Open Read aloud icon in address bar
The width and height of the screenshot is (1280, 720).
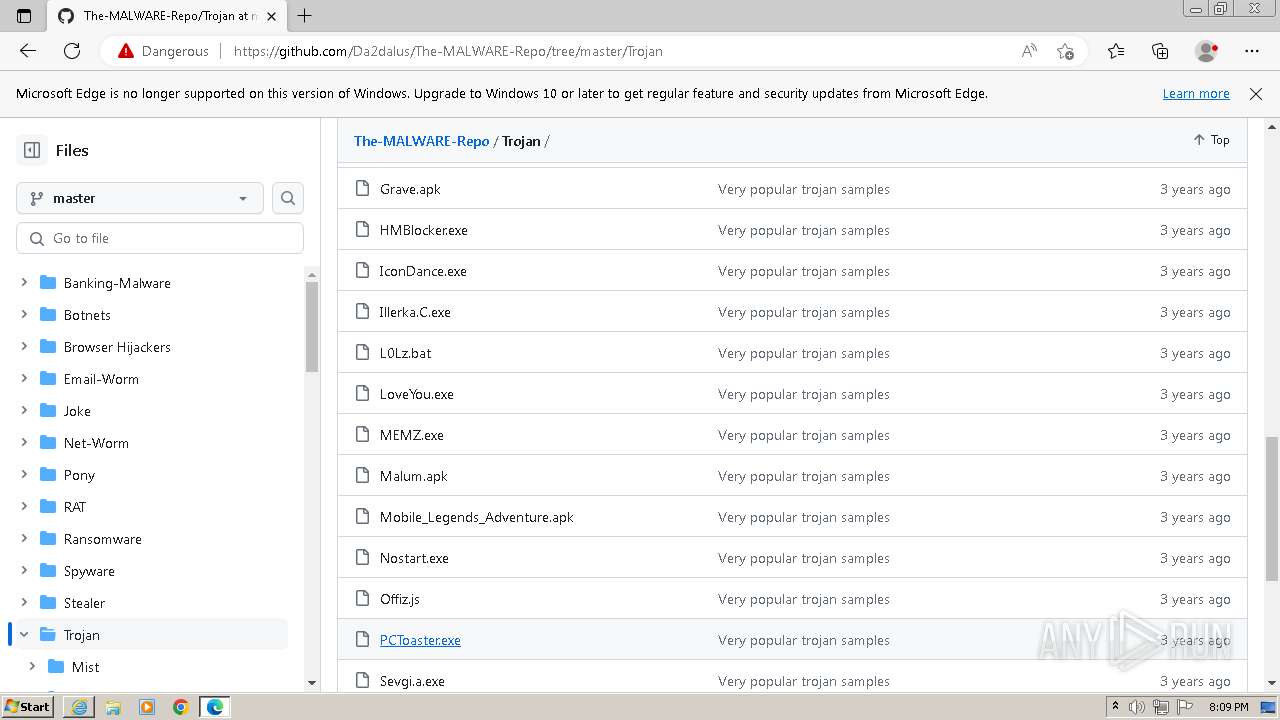[1029, 51]
